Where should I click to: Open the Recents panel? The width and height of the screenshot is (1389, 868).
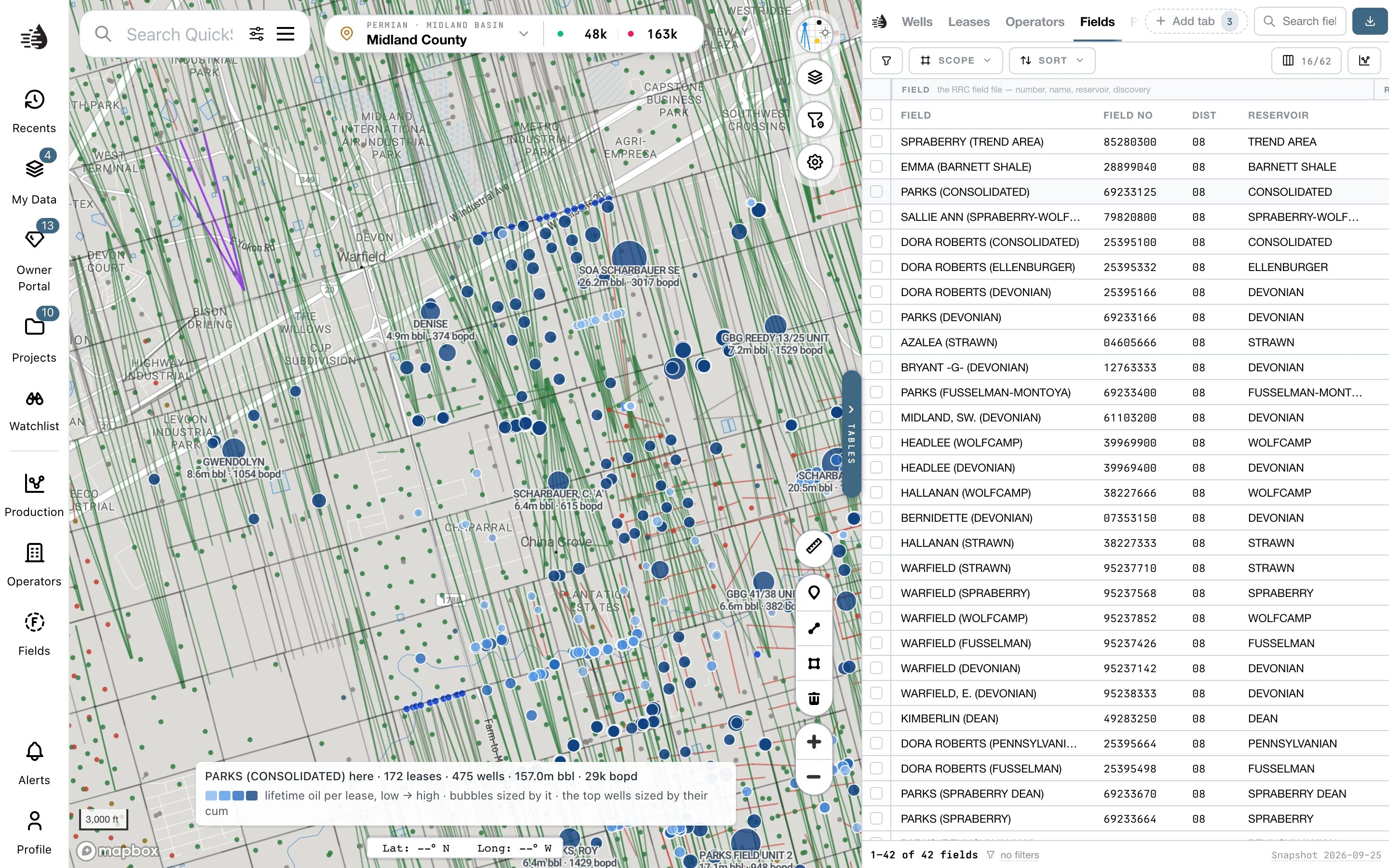coord(34,111)
